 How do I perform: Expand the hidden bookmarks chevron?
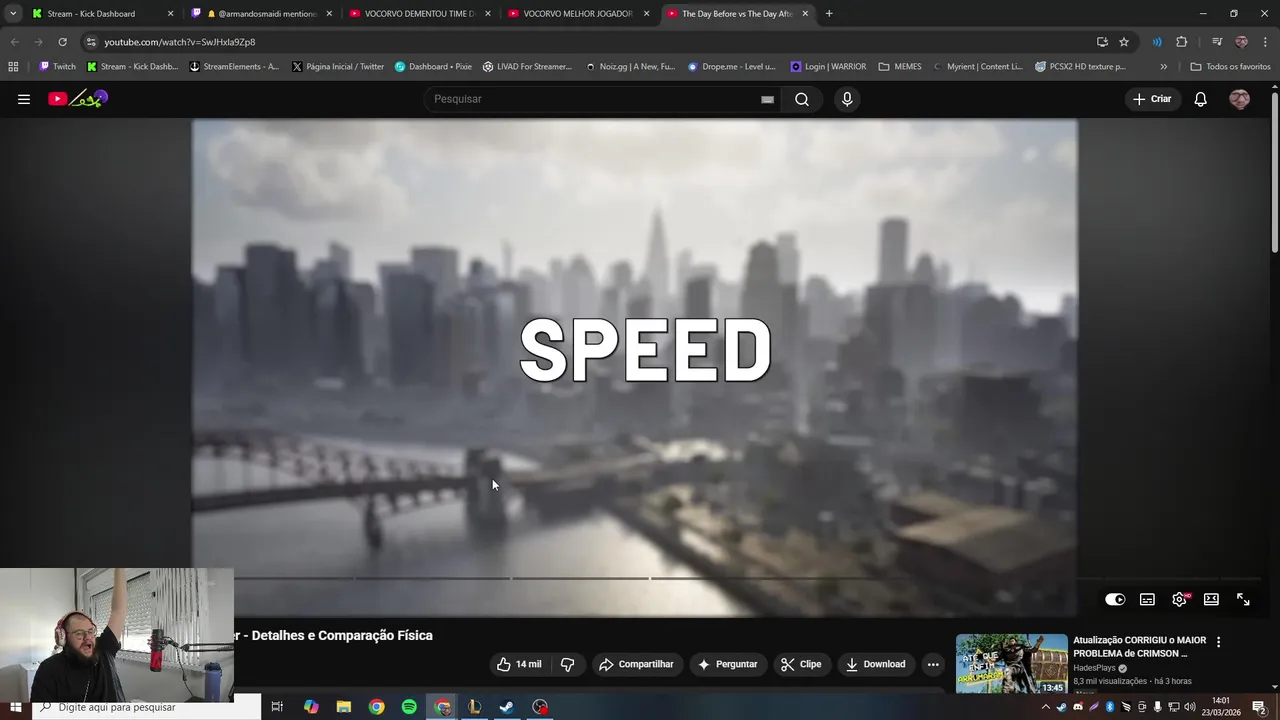1163,66
